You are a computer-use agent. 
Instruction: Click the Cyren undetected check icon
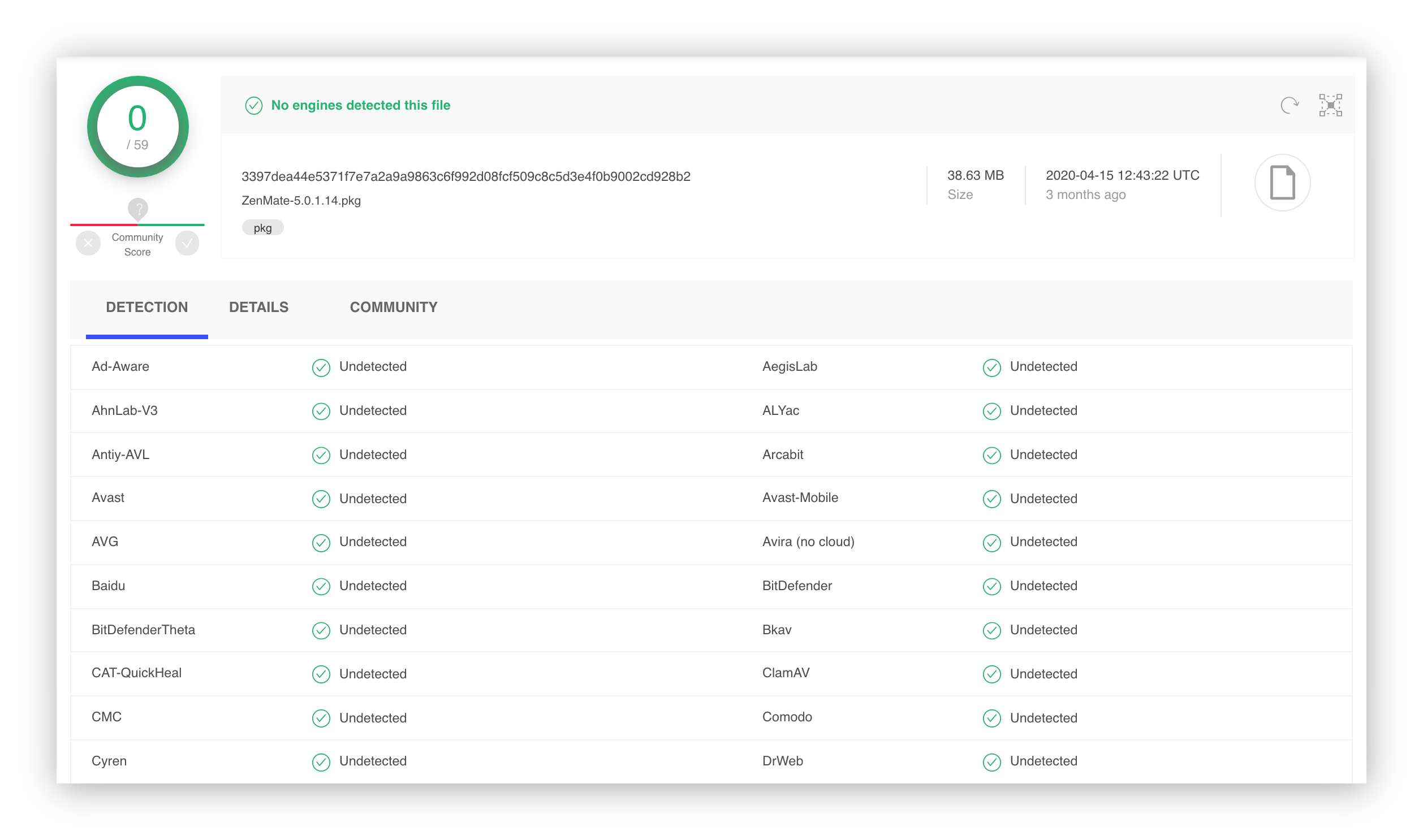click(x=321, y=763)
